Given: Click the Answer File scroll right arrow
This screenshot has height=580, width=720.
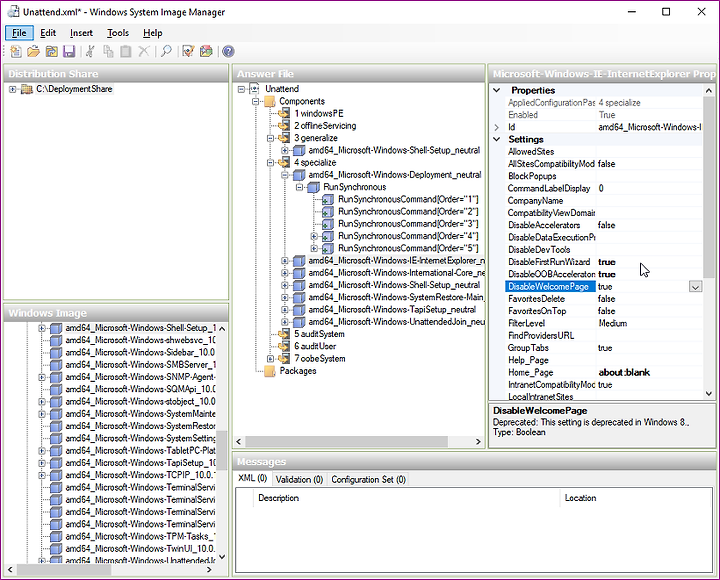Looking at the screenshot, I should (478, 442).
